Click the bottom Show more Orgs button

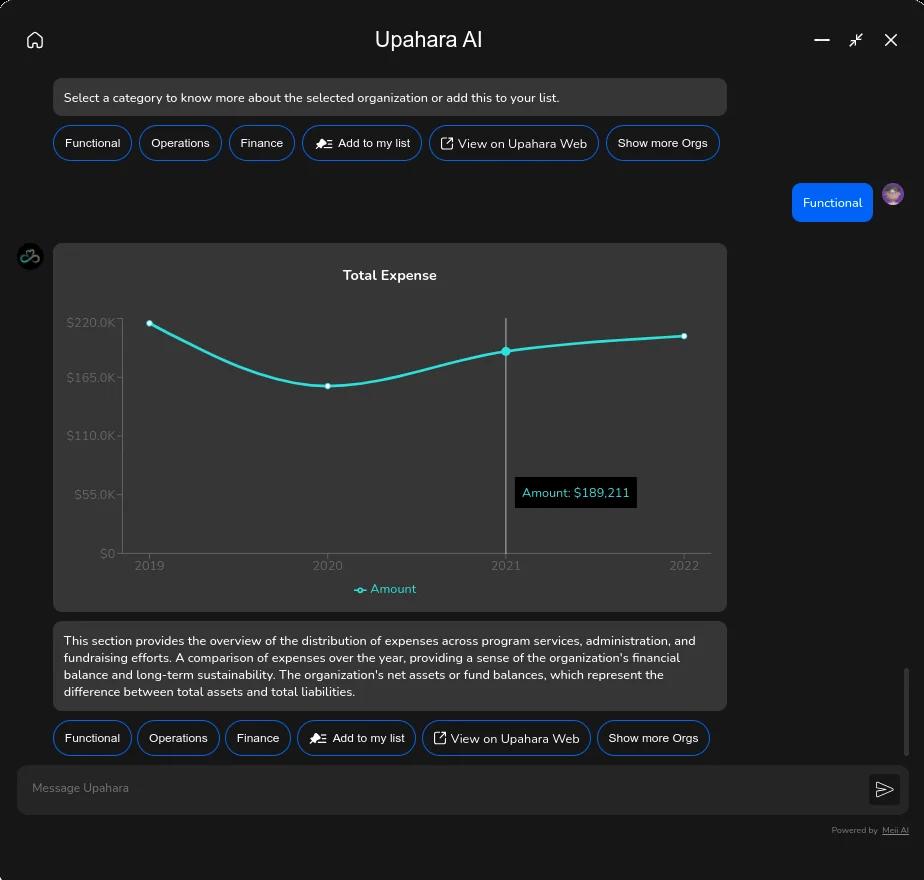pos(653,738)
